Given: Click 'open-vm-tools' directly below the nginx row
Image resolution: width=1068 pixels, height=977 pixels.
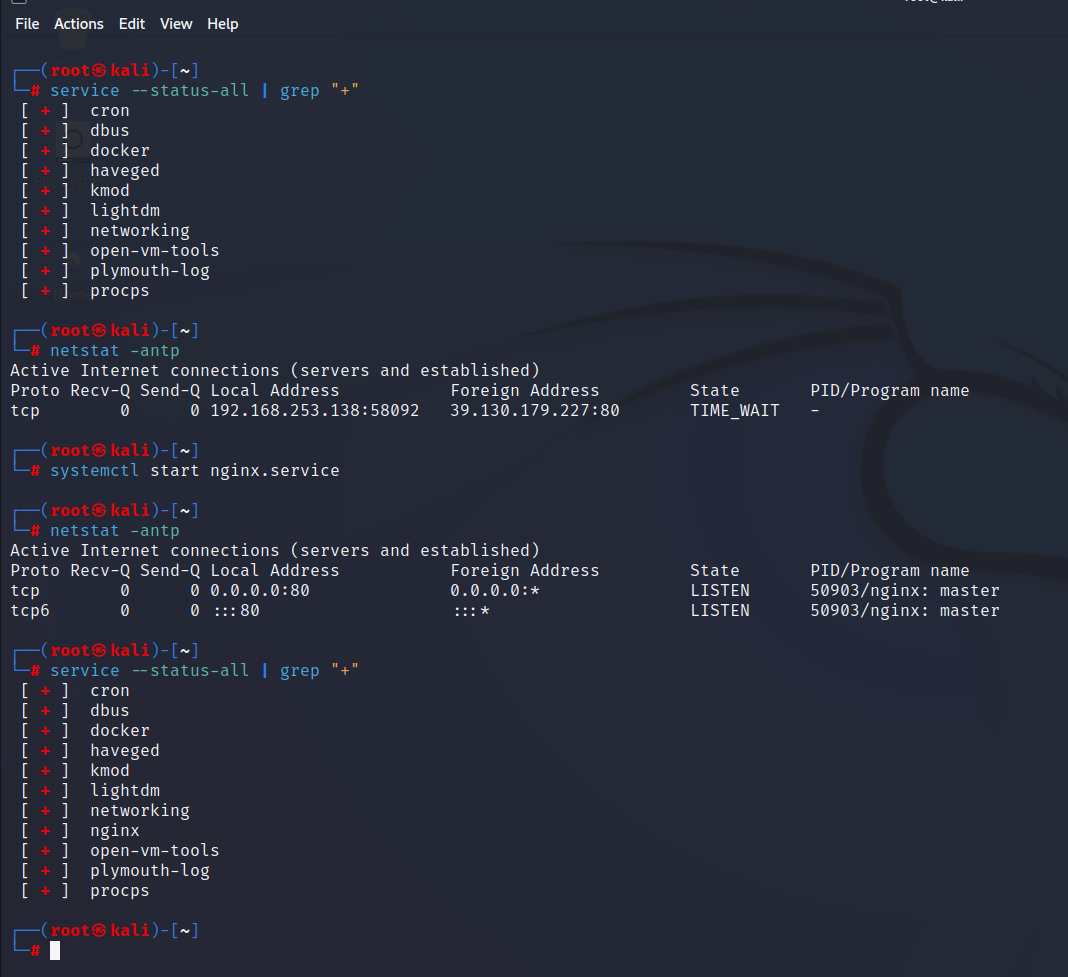Looking at the screenshot, I should point(155,851).
